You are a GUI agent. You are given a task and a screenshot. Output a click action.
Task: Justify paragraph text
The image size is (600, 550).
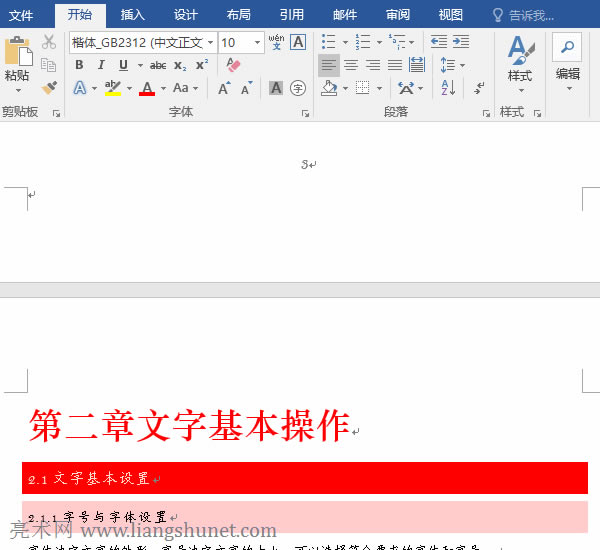coord(395,65)
